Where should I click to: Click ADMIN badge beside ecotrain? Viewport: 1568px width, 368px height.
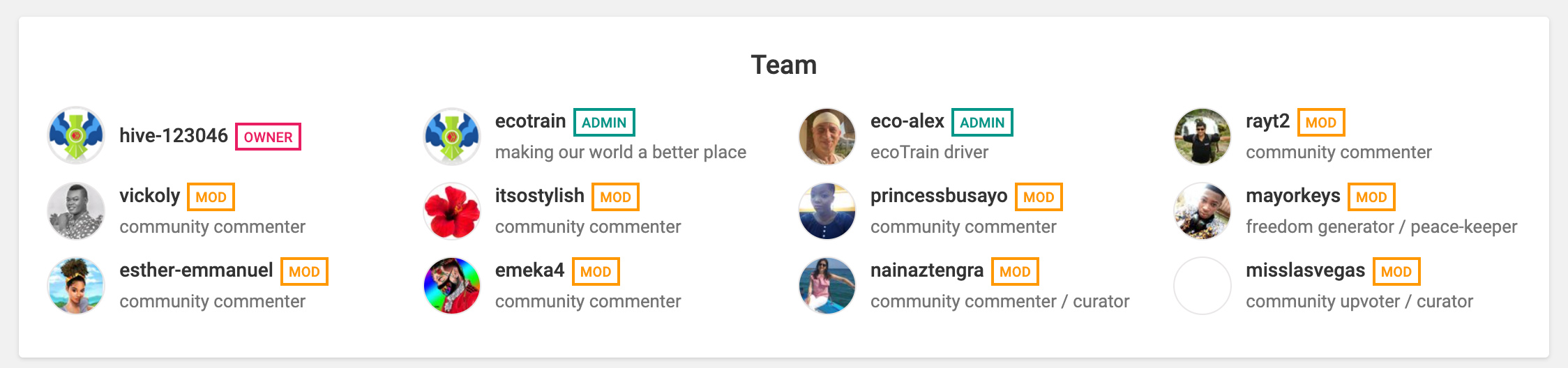[604, 122]
